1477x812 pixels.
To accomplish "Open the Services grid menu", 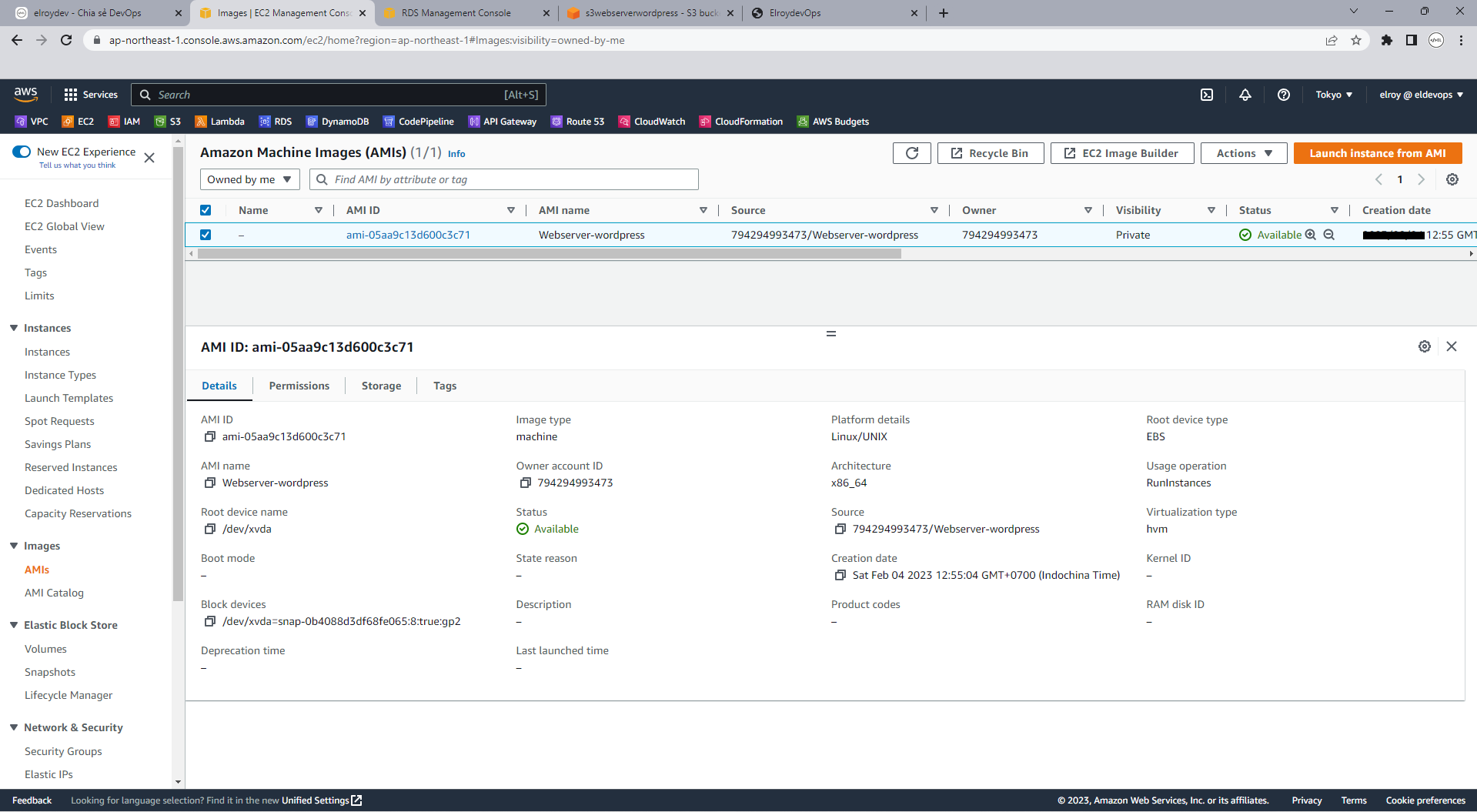I will (91, 95).
